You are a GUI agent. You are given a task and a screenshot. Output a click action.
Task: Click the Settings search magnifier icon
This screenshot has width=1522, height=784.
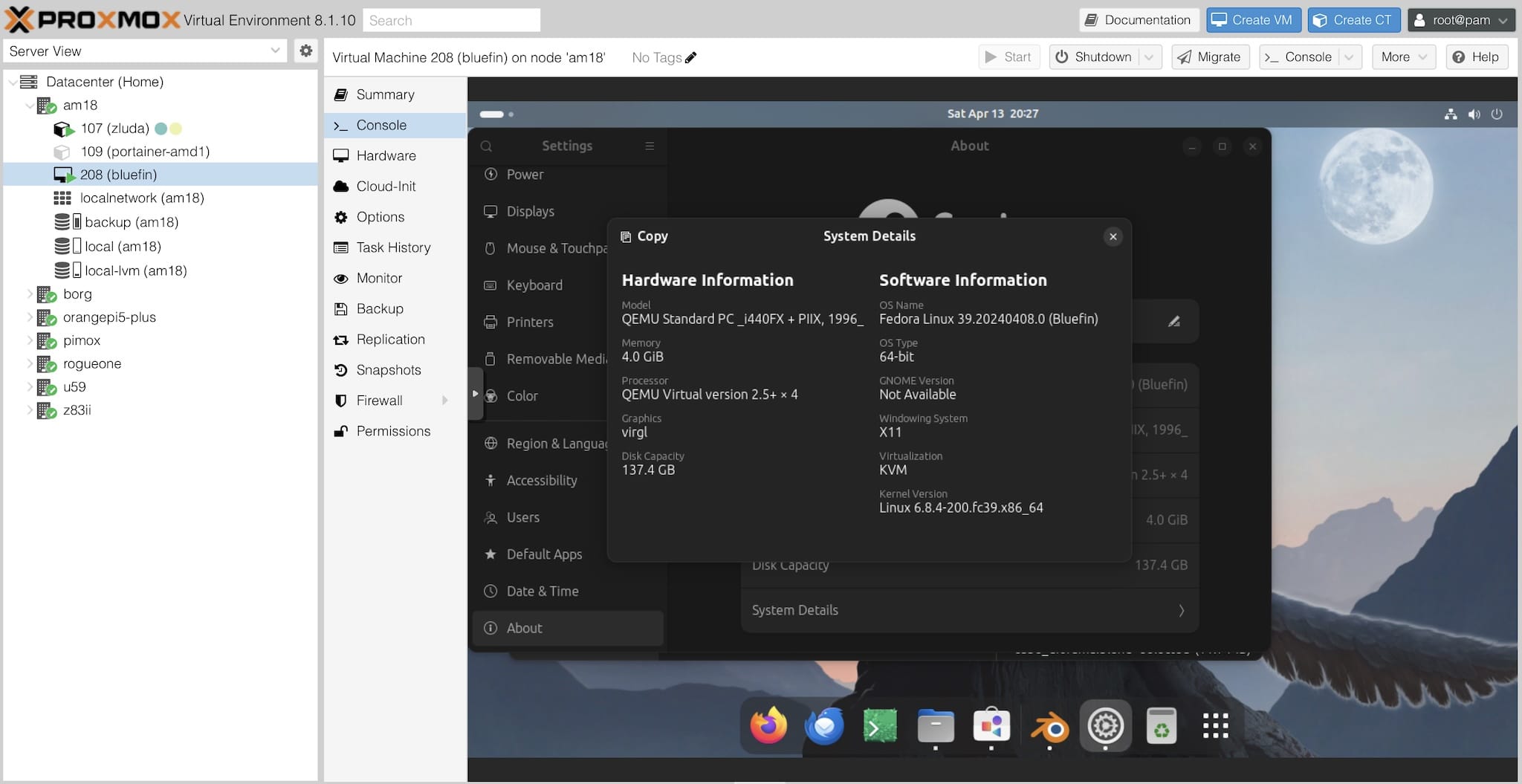[486, 146]
